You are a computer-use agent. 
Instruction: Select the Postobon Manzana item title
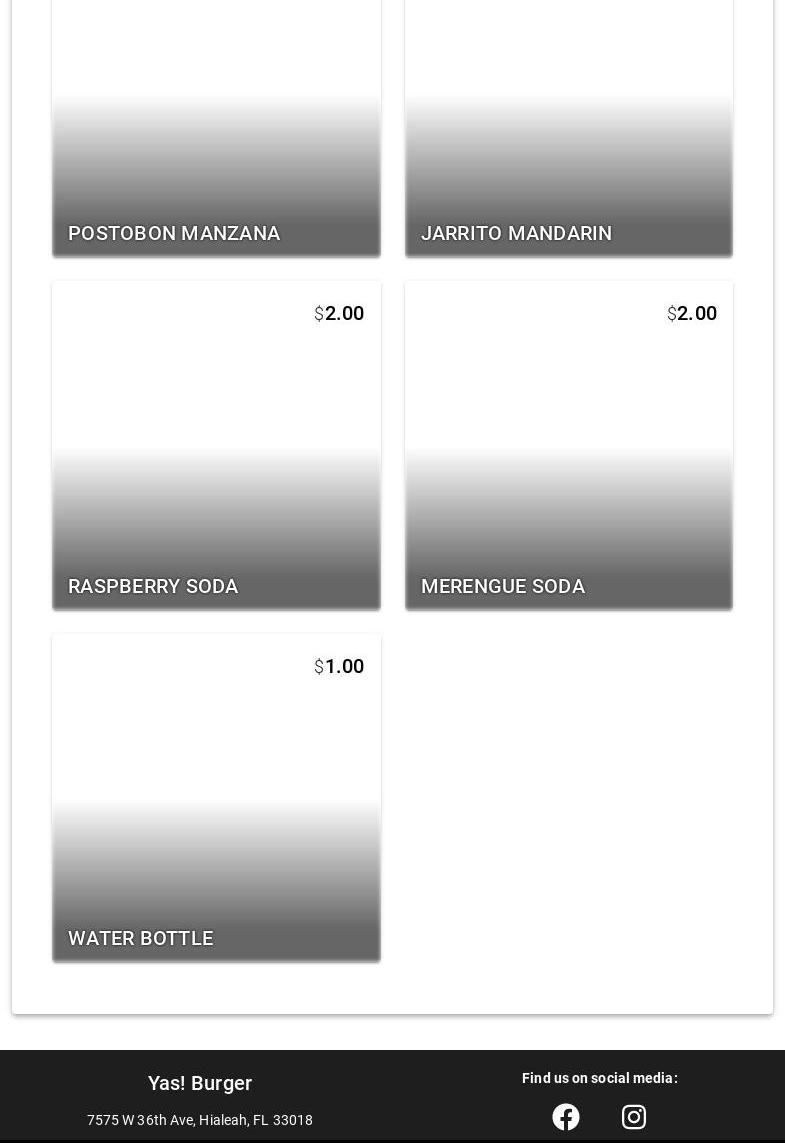click(174, 233)
